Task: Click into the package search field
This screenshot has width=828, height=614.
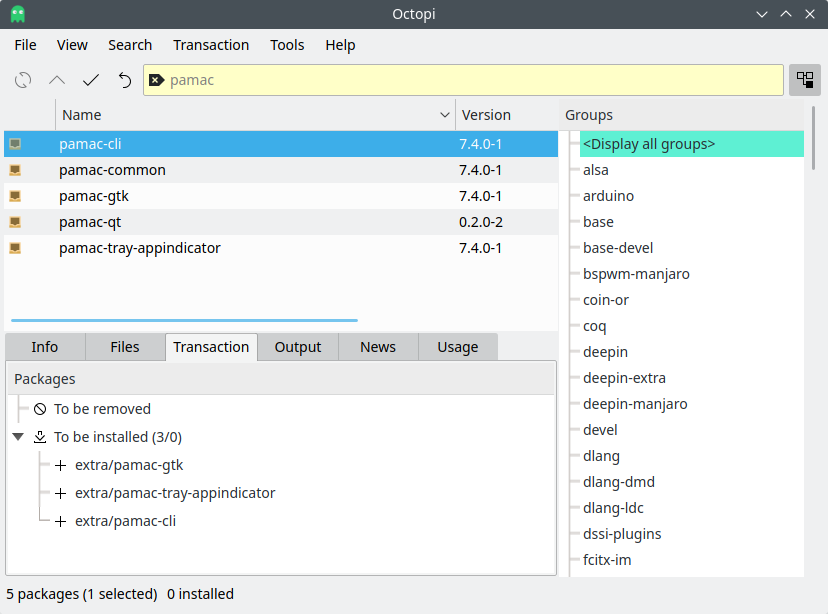Action: 470,80
